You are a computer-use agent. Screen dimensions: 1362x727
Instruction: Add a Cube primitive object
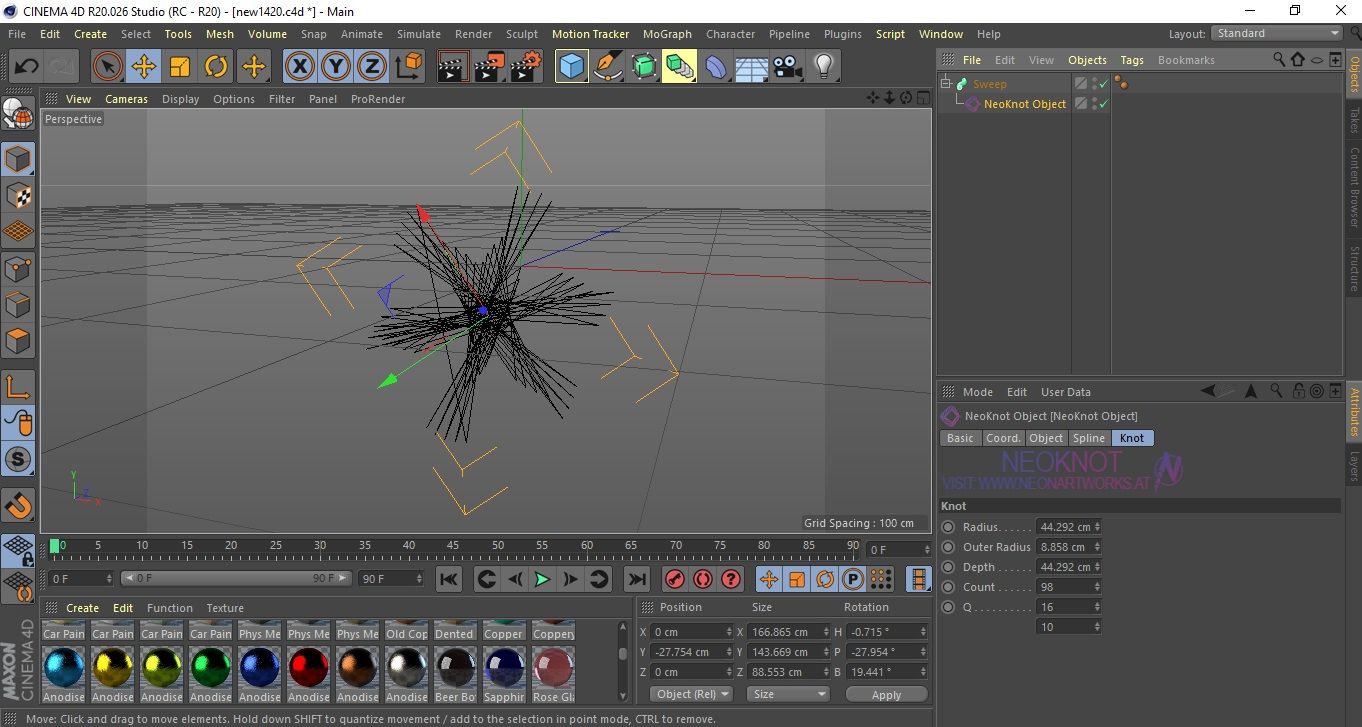coord(571,67)
